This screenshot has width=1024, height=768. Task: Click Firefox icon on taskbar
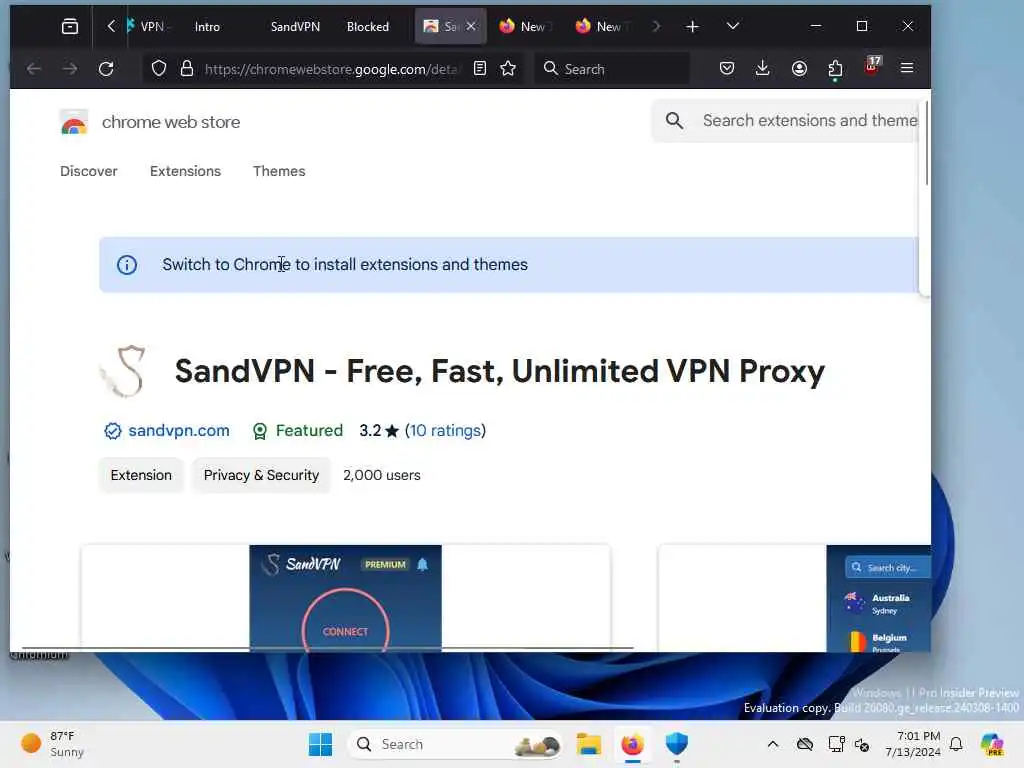click(x=632, y=744)
